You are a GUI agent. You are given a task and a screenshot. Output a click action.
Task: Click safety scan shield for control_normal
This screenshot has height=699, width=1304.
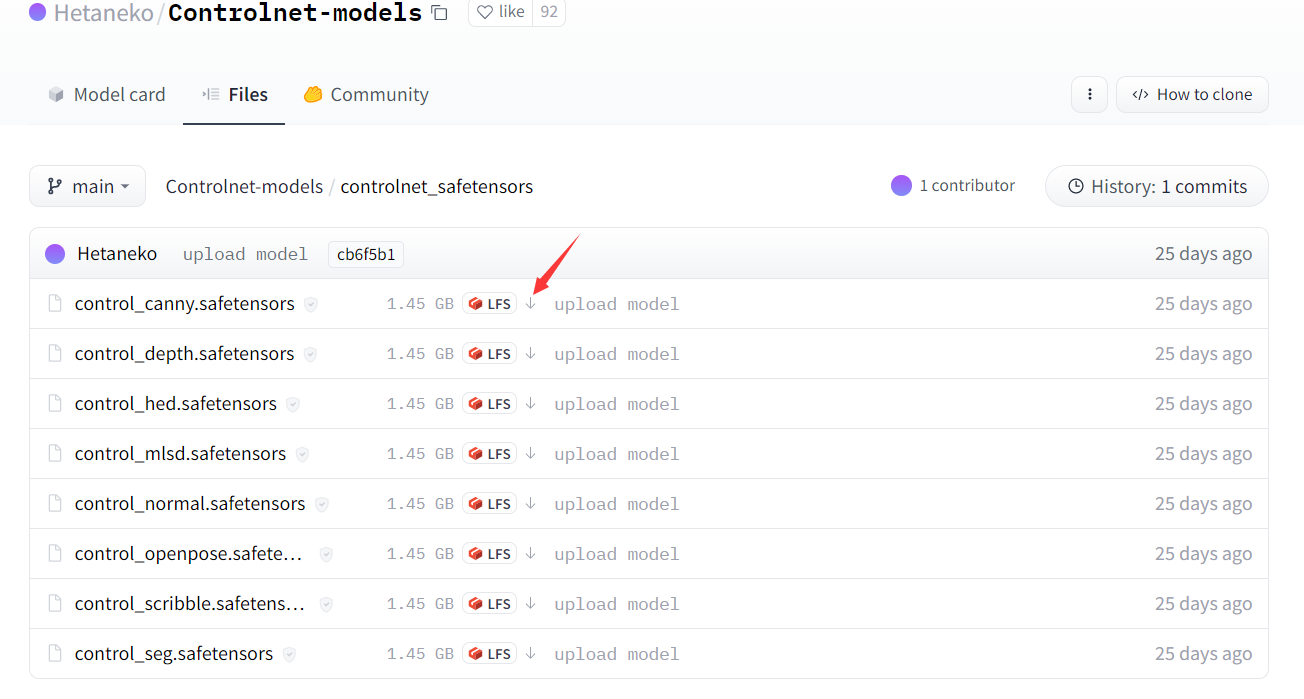tap(322, 505)
